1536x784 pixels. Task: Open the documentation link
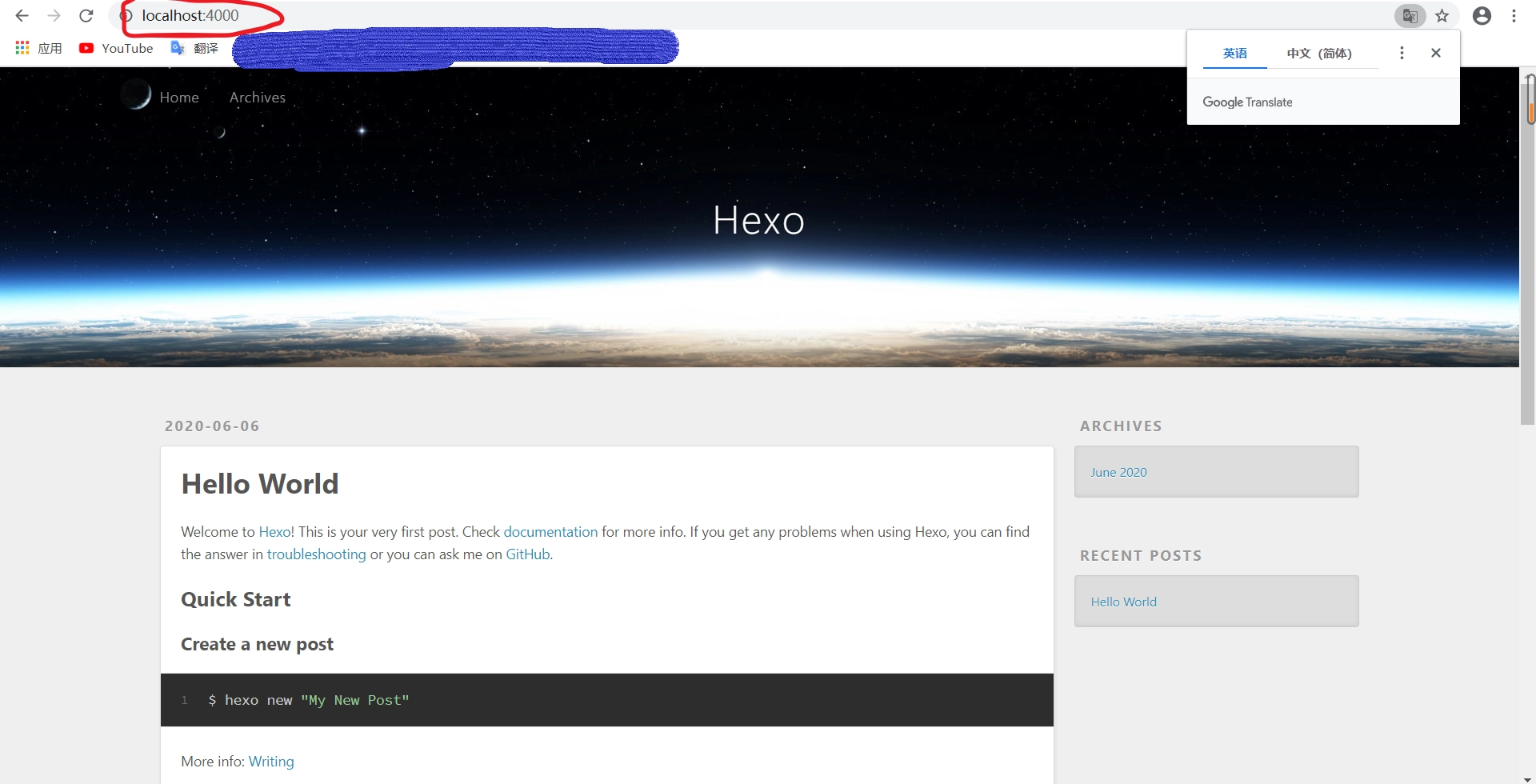pyautogui.click(x=550, y=532)
